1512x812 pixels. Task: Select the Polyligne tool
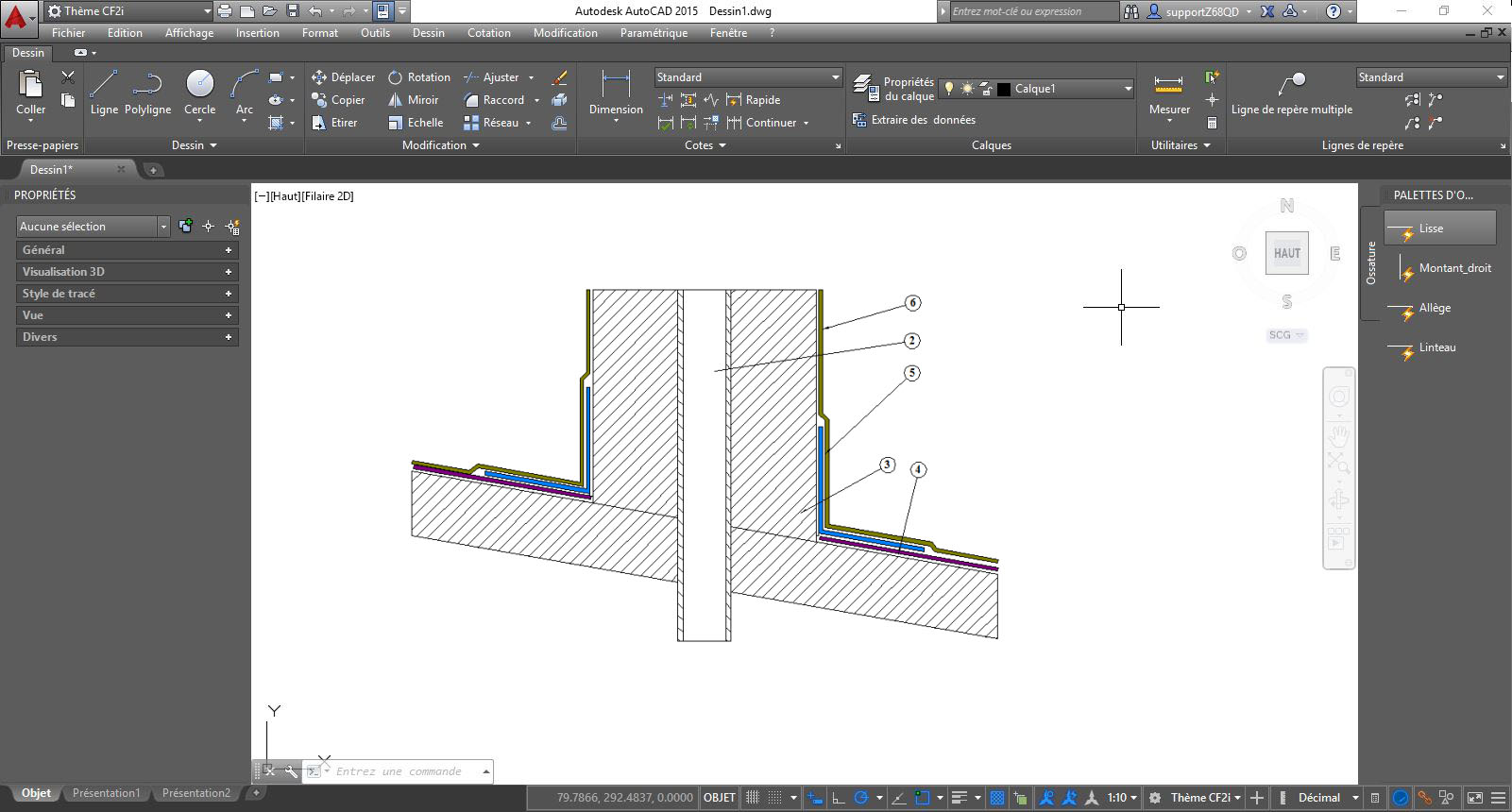(148, 93)
